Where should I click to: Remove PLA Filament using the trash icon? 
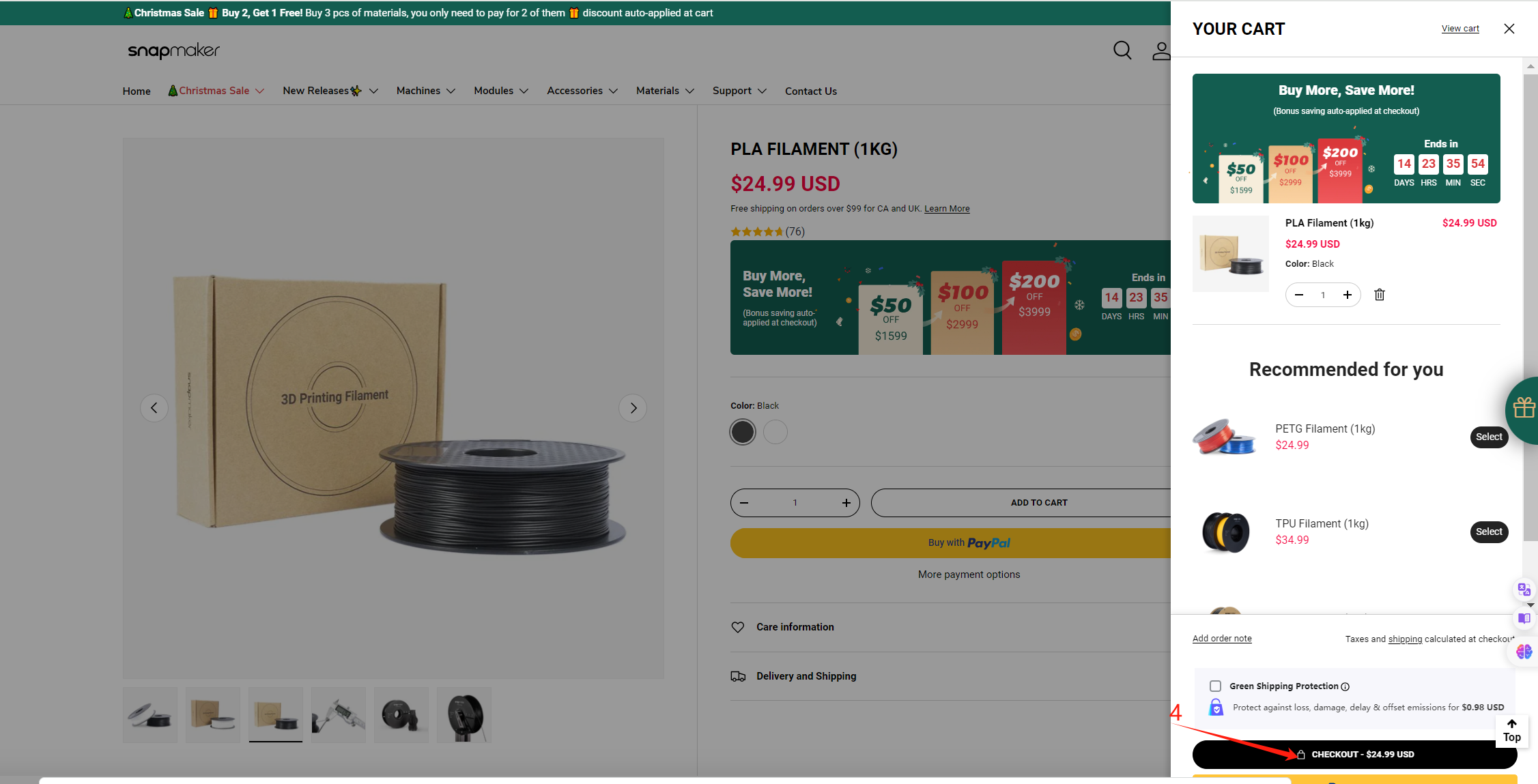tap(1379, 294)
